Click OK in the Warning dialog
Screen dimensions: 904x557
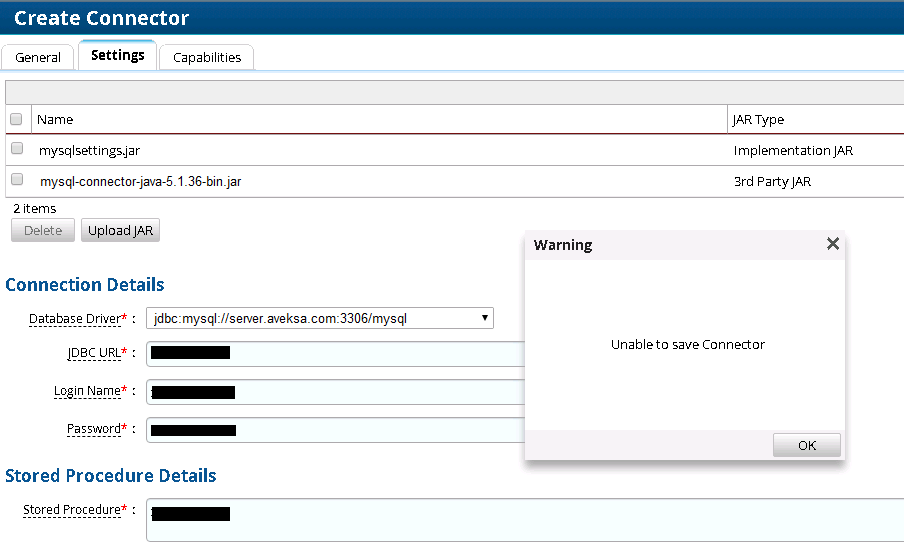click(x=806, y=446)
